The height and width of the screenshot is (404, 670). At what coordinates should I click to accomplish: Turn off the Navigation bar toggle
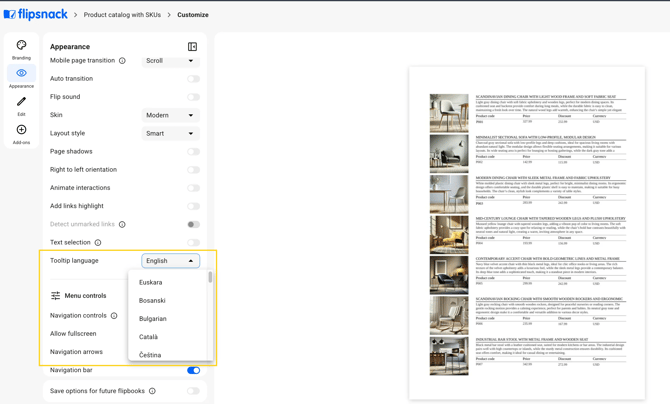tap(193, 370)
